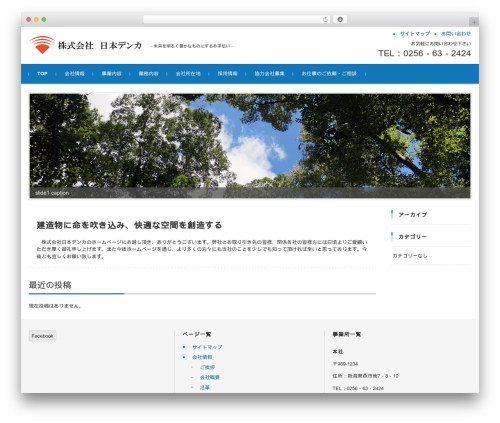
Task: Click the 建造物に命を吹き込み heading
Action: [x=129, y=225]
